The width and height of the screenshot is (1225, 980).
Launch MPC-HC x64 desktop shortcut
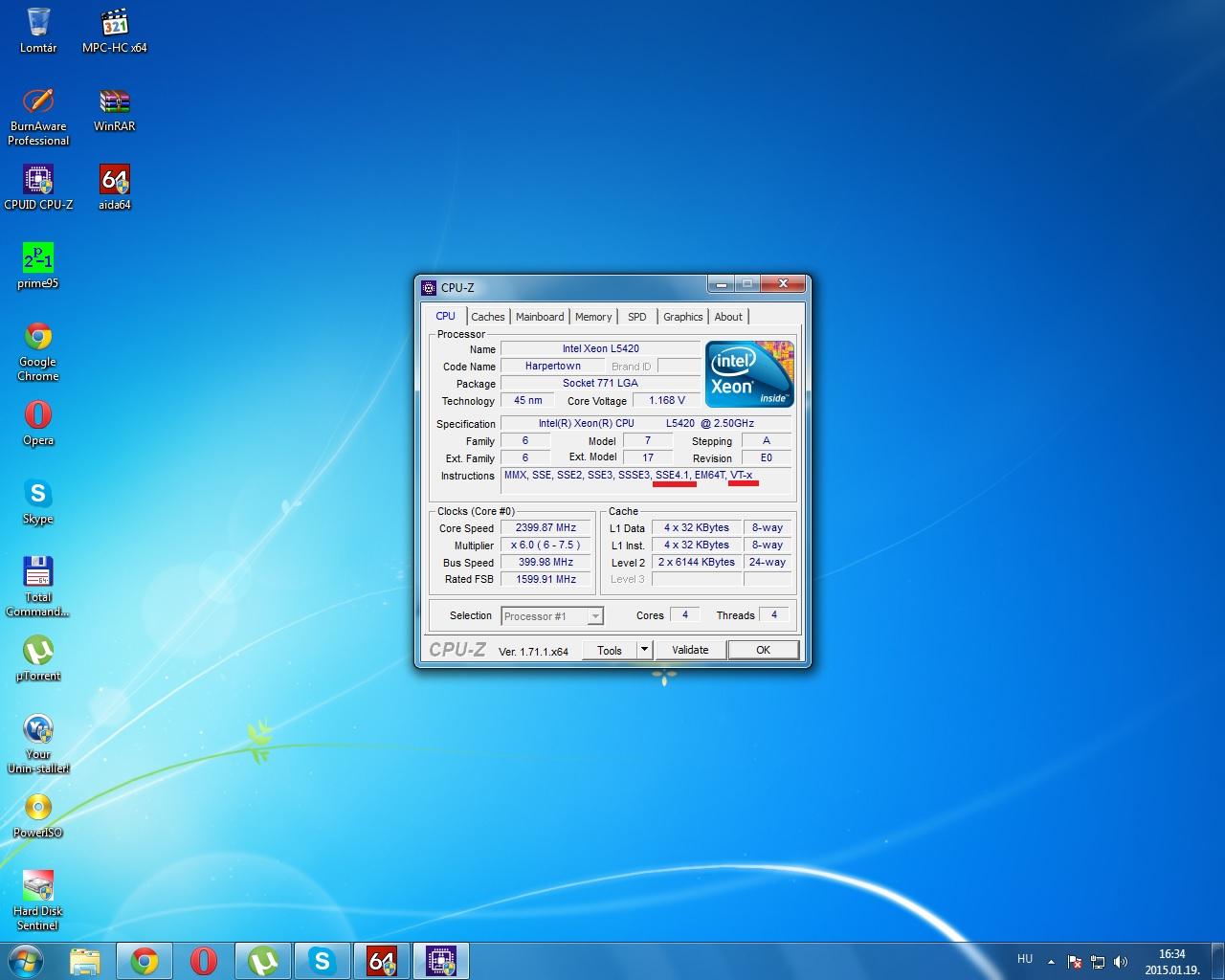click(115, 30)
